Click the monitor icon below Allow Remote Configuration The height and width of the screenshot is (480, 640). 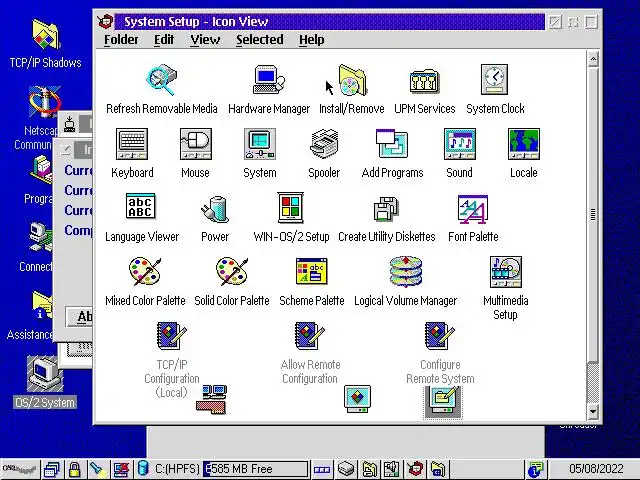pos(357,399)
